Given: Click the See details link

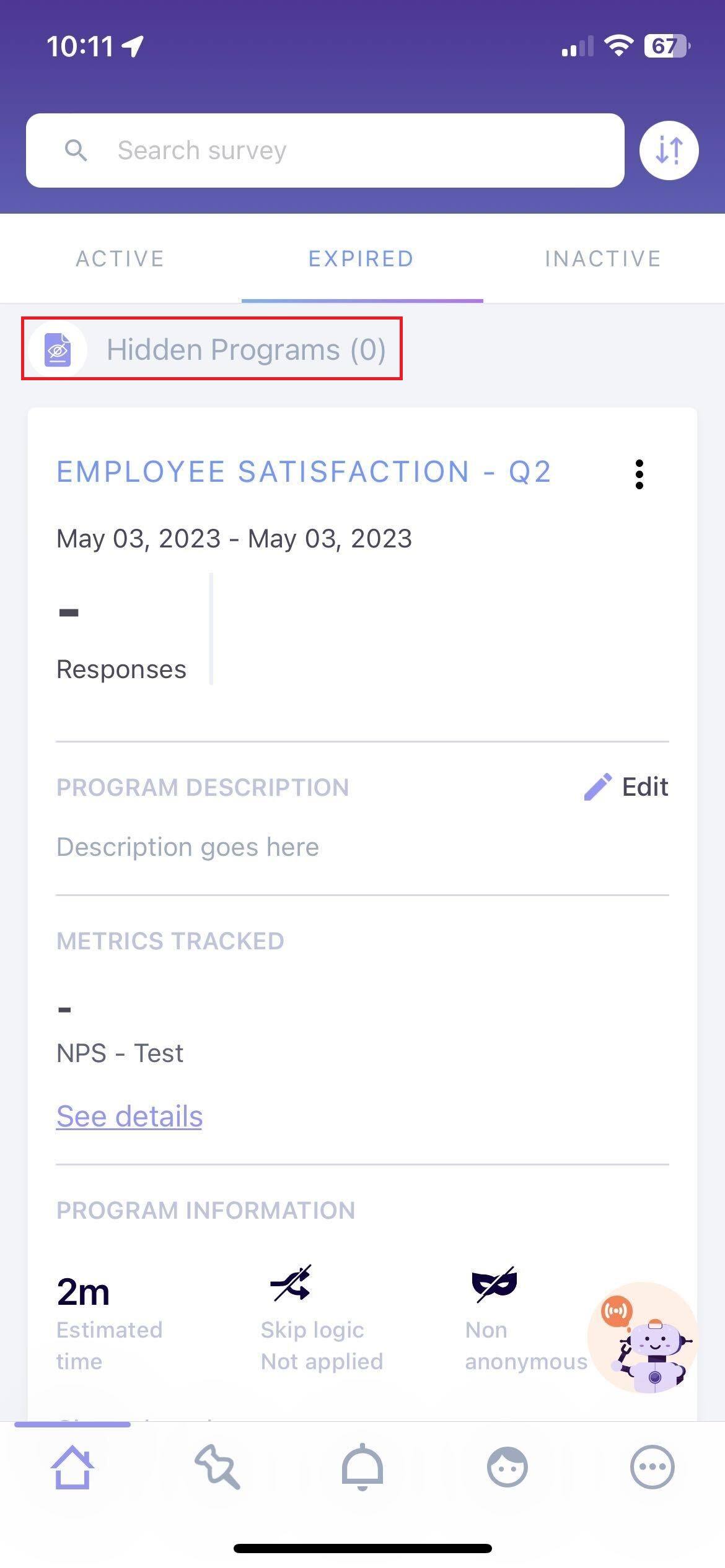Looking at the screenshot, I should (130, 1117).
